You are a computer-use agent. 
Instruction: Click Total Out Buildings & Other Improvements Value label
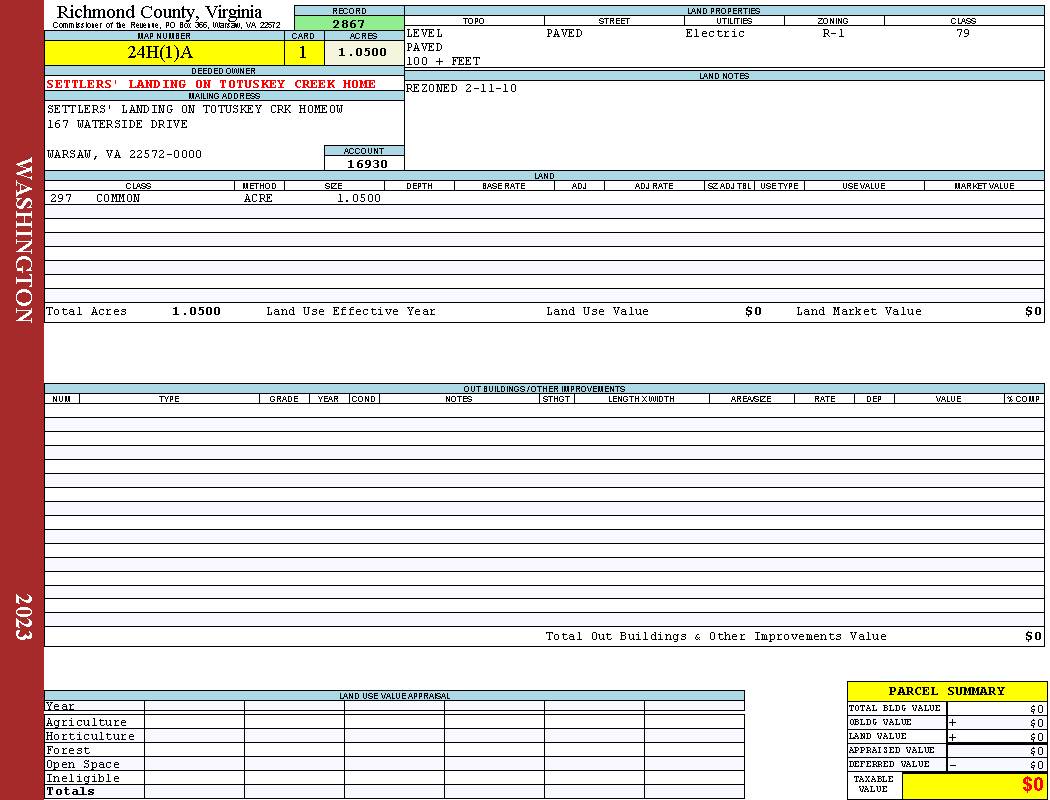click(x=716, y=636)
